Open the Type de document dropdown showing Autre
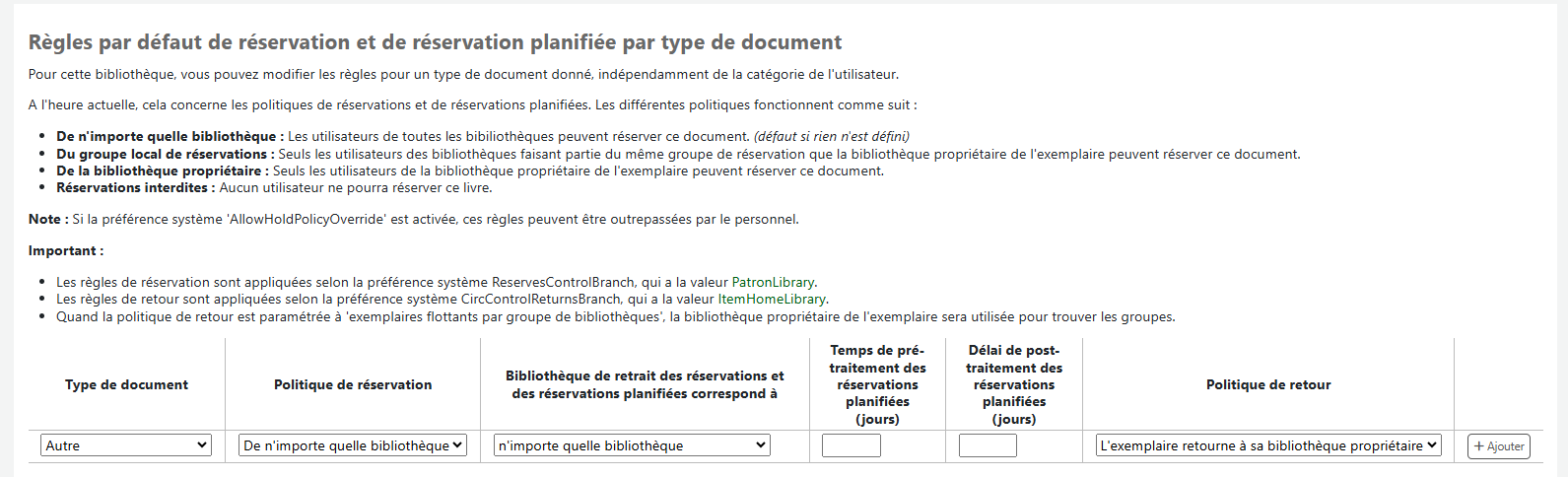1568x477 pixels. [x=126, y=445]
